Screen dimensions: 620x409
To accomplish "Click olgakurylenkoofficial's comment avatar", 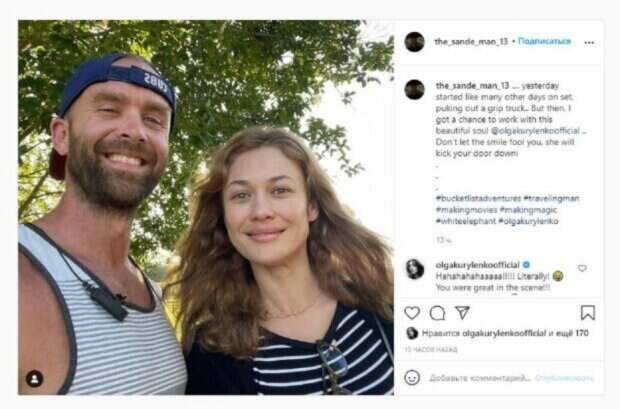I will [x=414, y=268].
